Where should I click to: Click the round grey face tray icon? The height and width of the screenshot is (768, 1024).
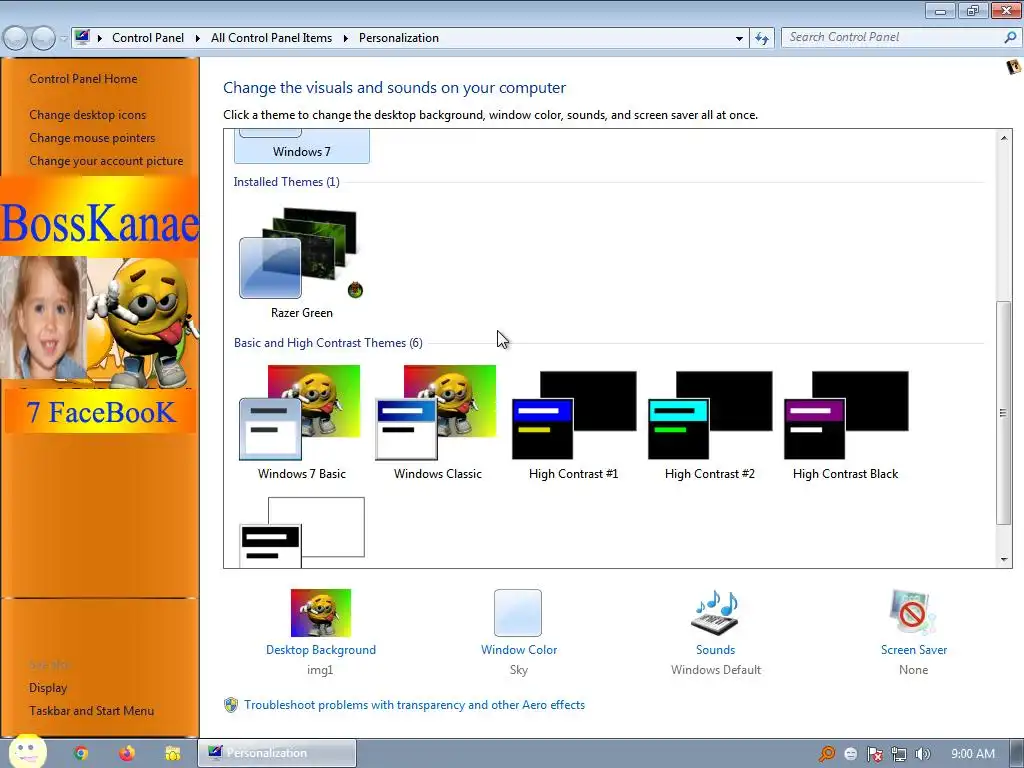(x=850, y=754)
